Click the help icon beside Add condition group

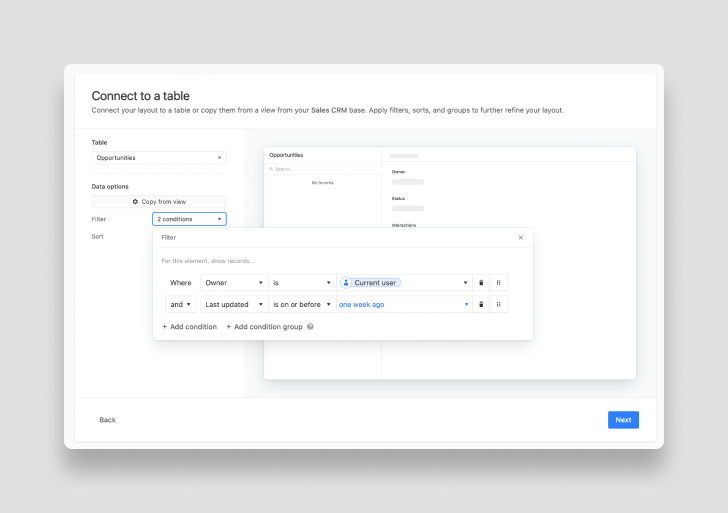click(310, 327)
